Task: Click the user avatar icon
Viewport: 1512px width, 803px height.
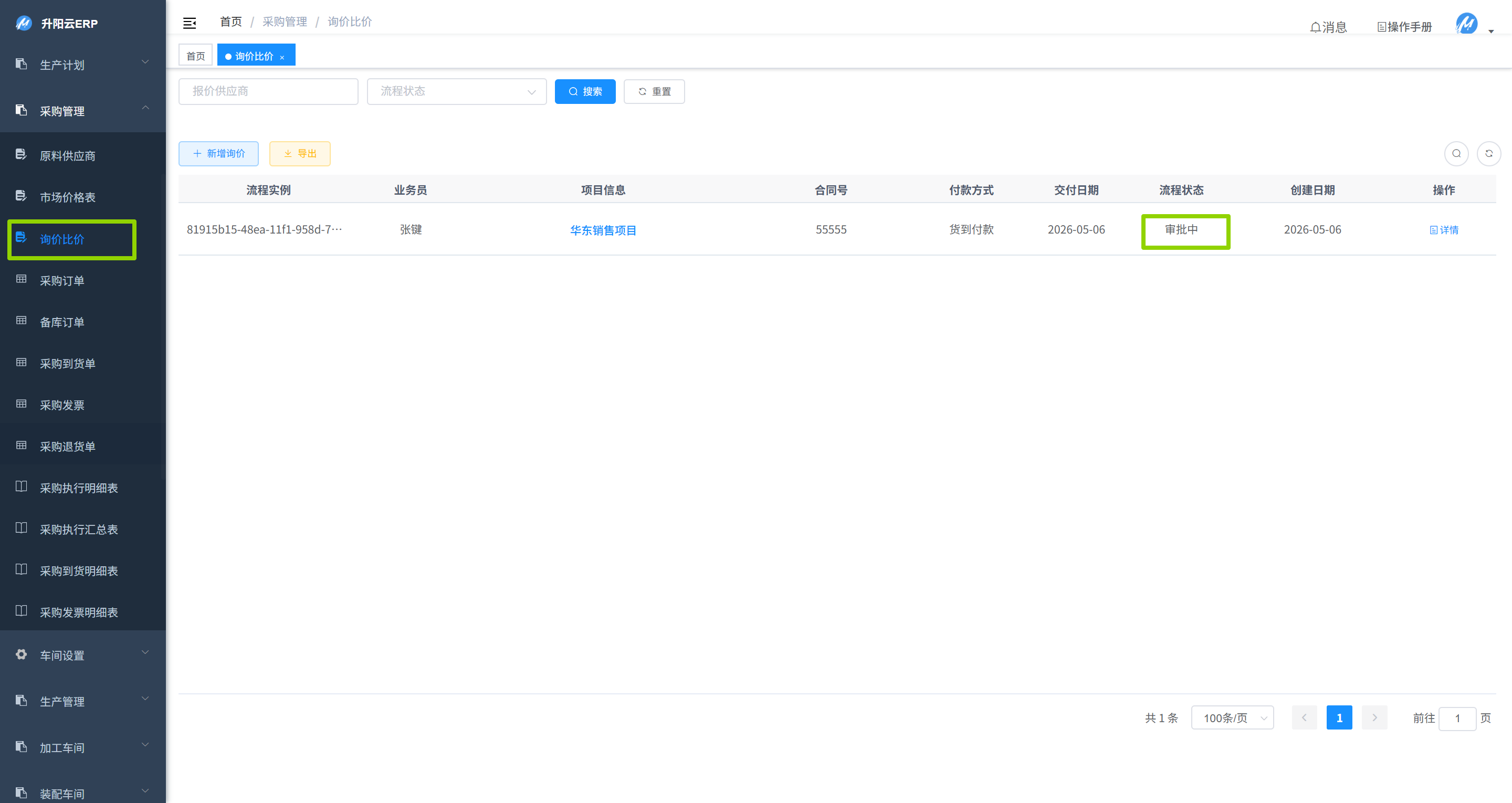Action: coord(1466,24)
